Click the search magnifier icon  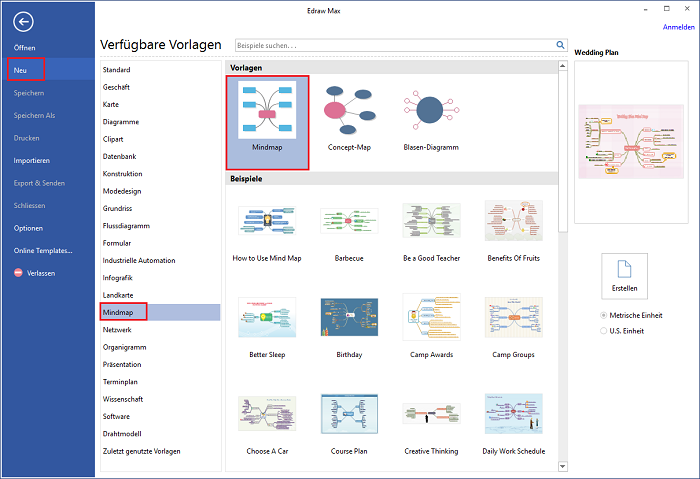(560, 45)
